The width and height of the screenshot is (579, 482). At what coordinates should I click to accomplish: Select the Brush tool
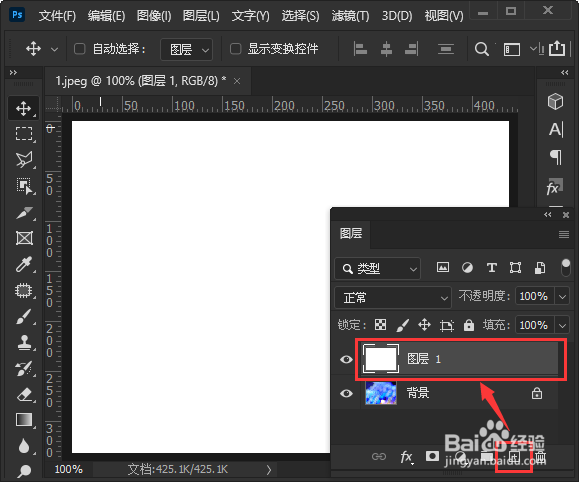(24, 317)
